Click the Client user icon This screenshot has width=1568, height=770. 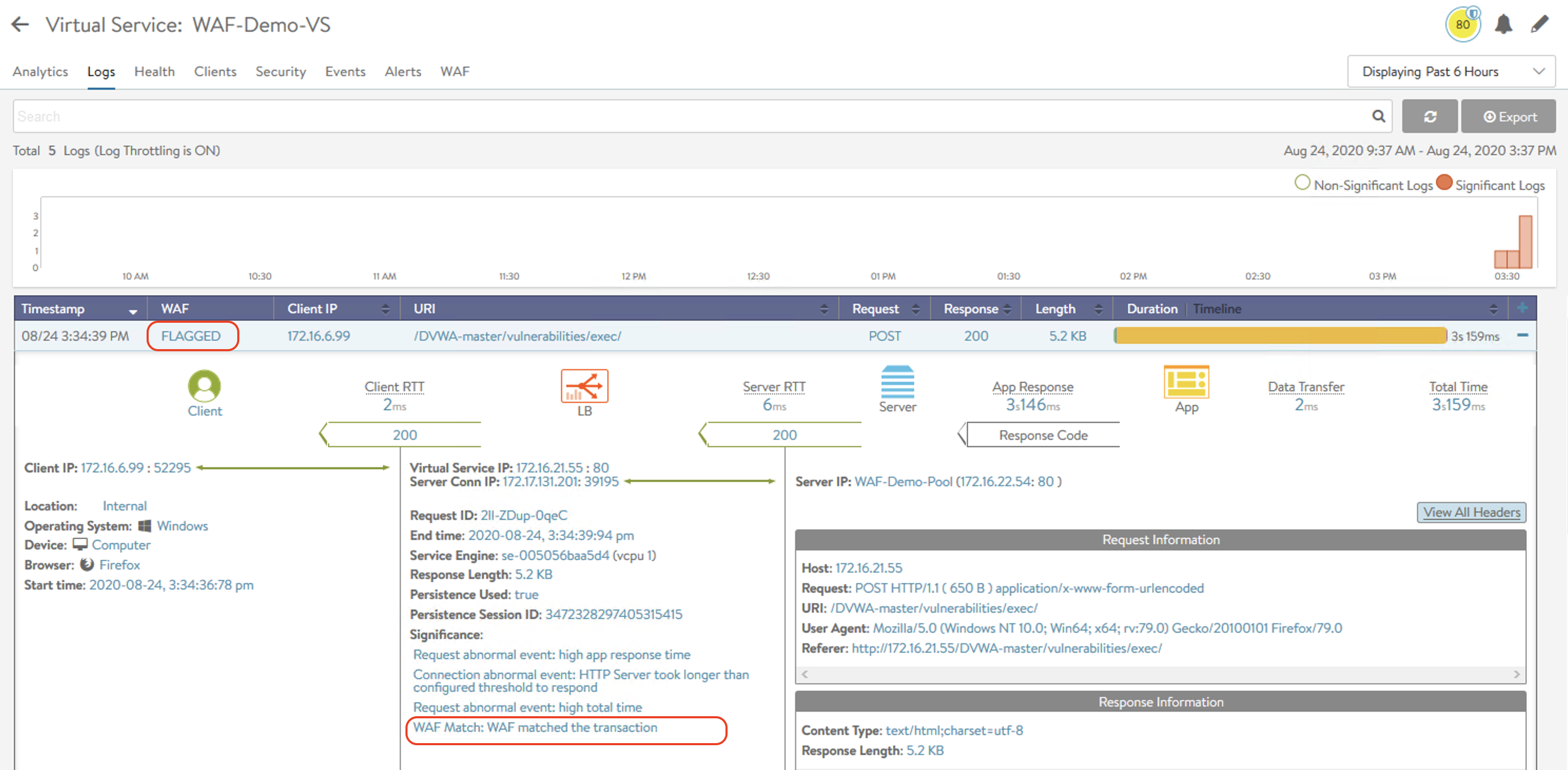[205, 386]
